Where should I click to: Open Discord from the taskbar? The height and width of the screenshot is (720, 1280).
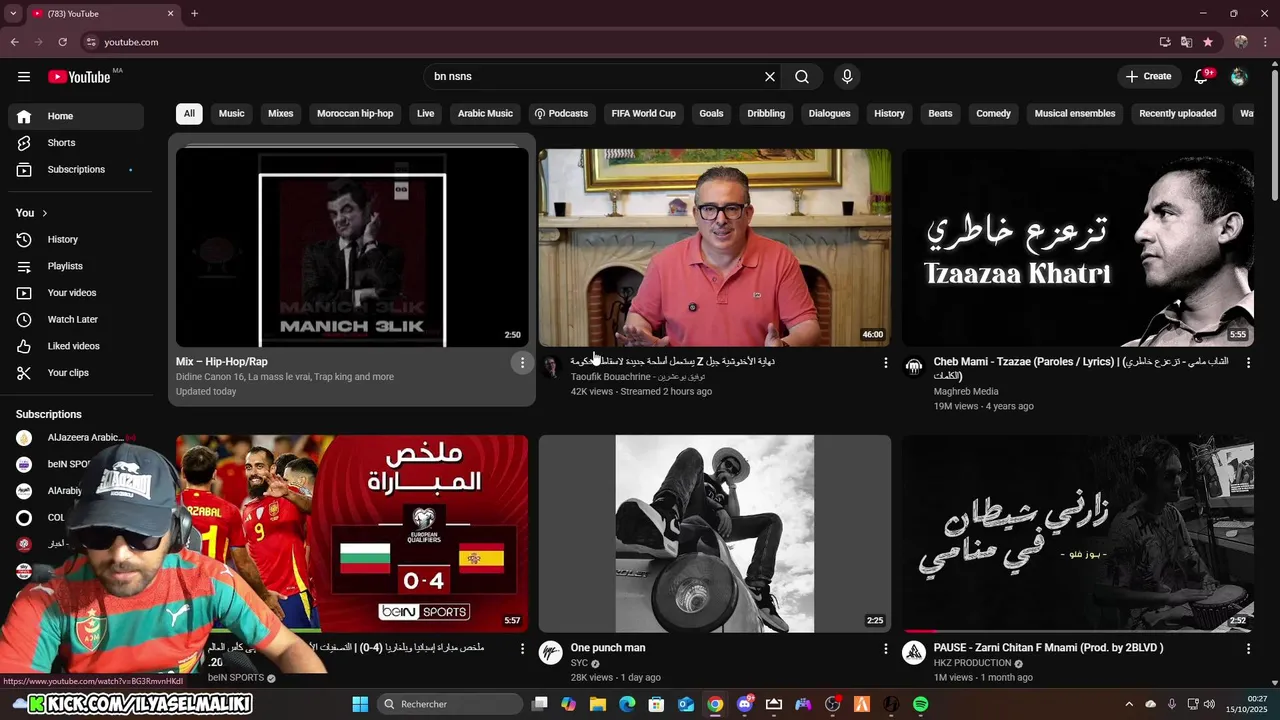pos(744,704)
